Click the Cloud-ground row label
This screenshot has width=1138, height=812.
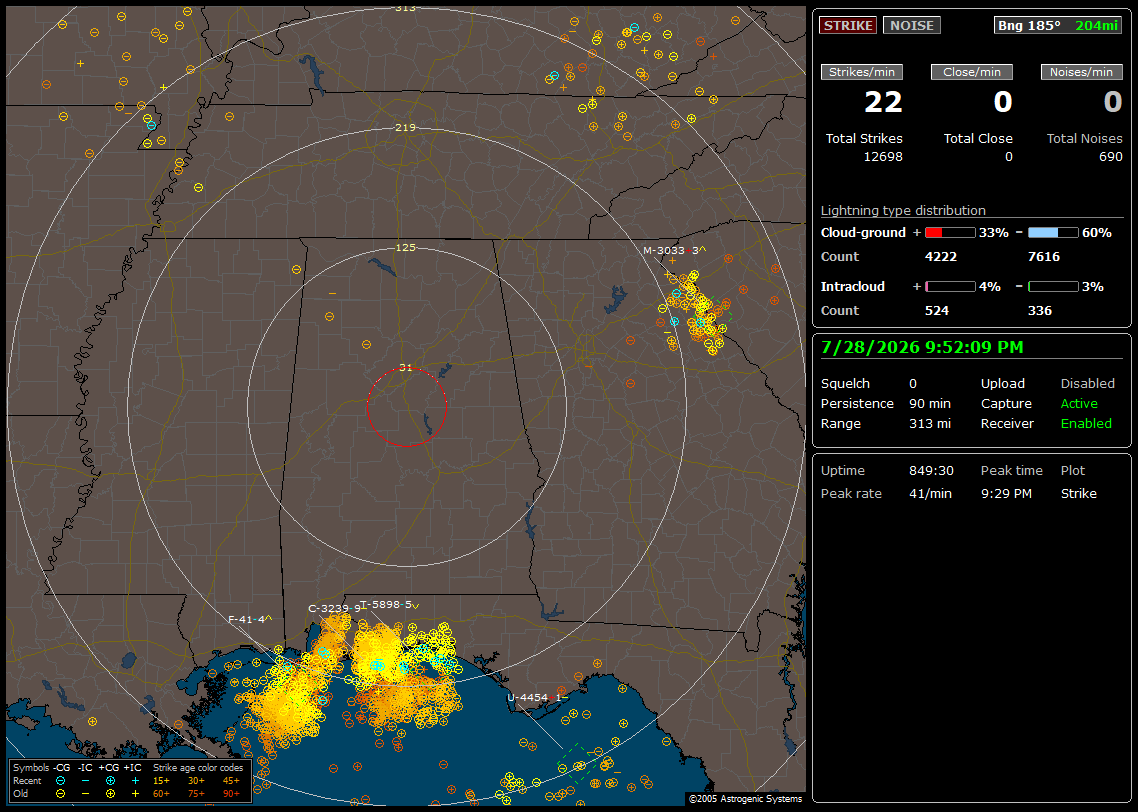click(x=863, y=233)
